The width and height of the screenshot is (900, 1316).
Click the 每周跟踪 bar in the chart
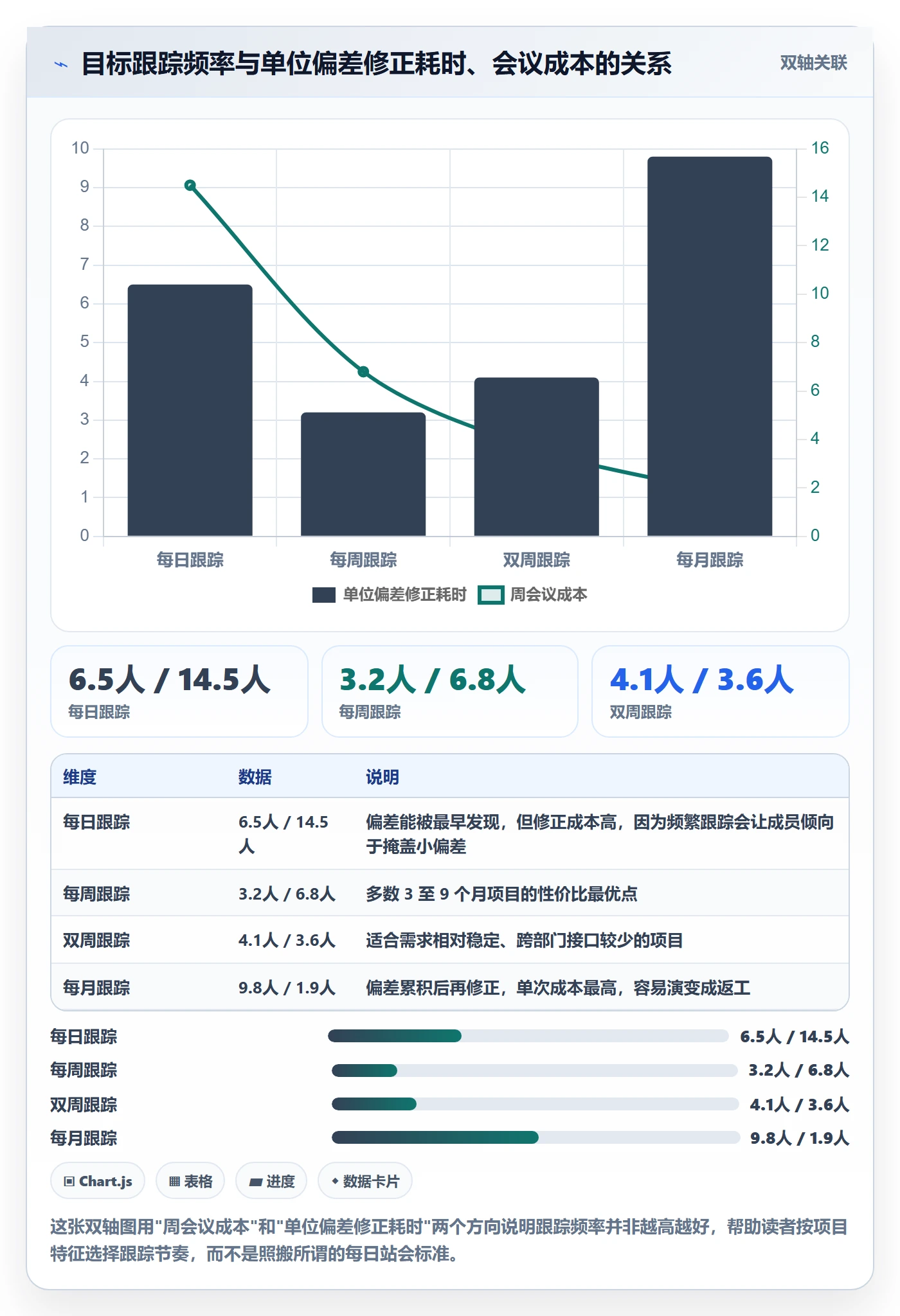[363, 474]
